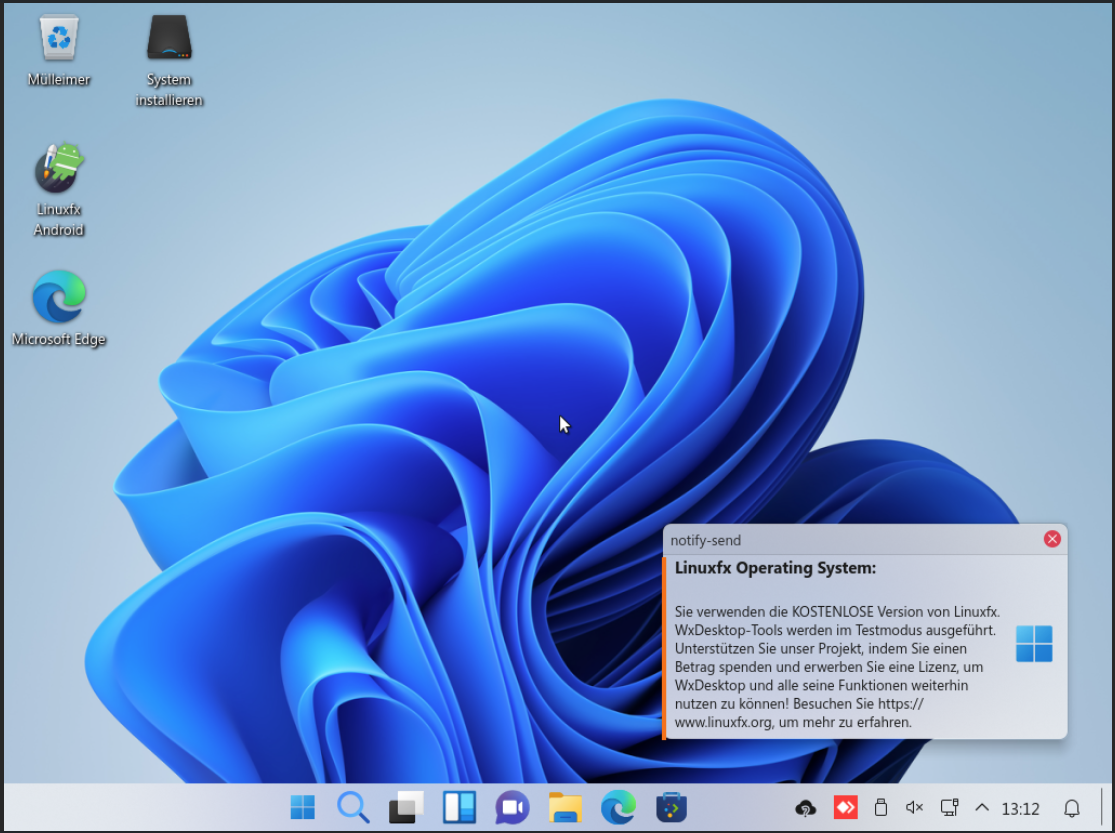1115x833 pixels.
Task: Launch Edge from the taskbar
Action: click(x=618, y=807)
